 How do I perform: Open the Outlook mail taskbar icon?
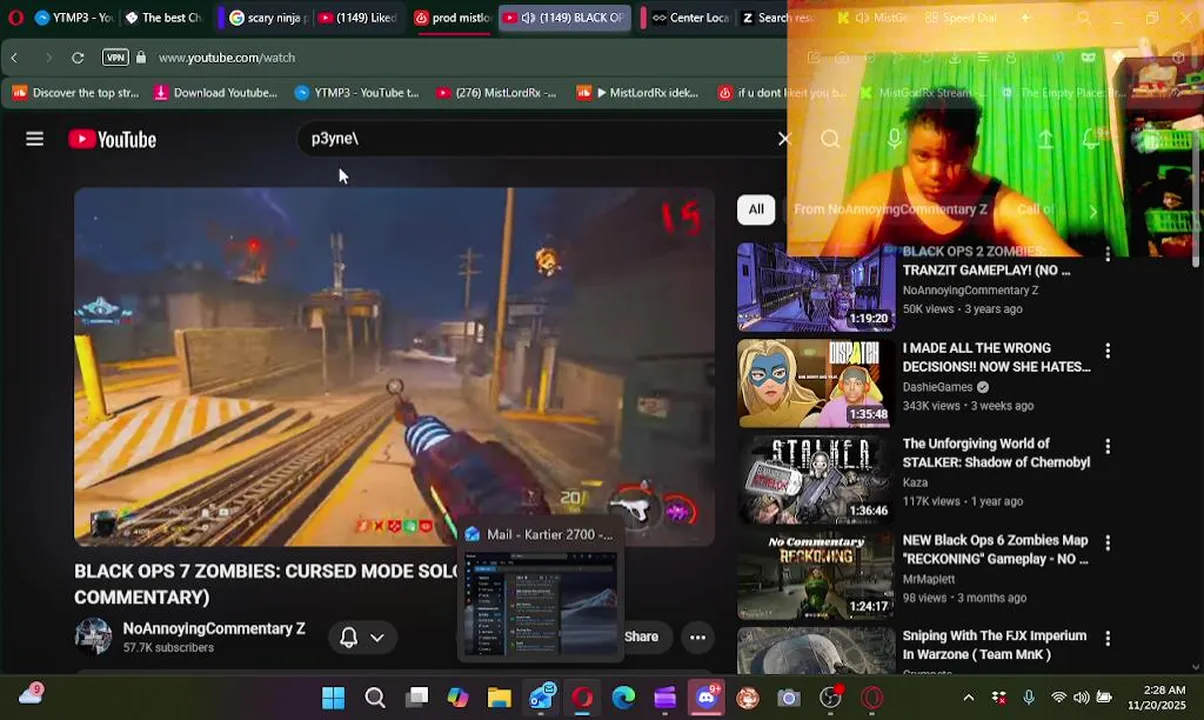[541, 697]
